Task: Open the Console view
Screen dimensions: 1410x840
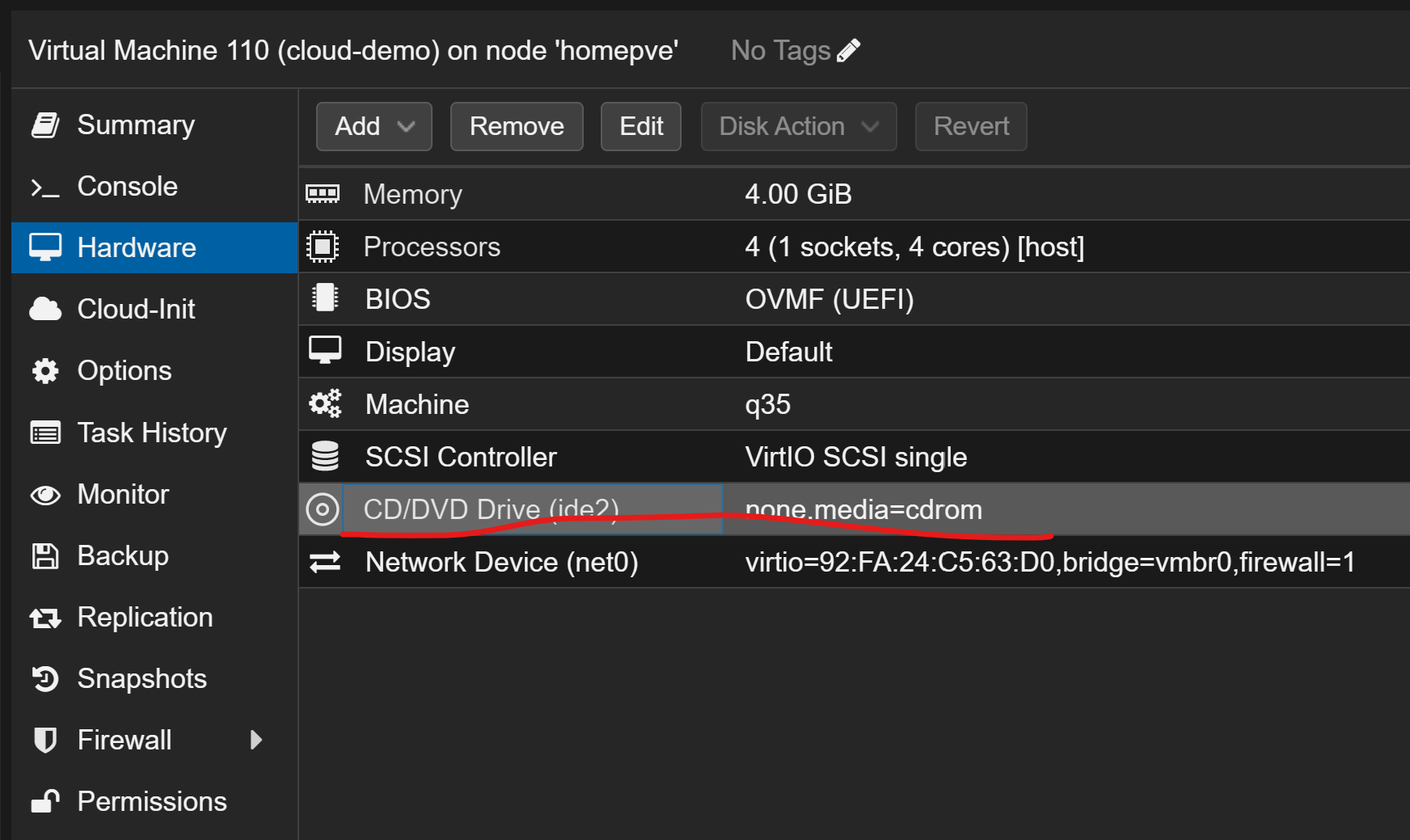Action: [x=127, y=187]
